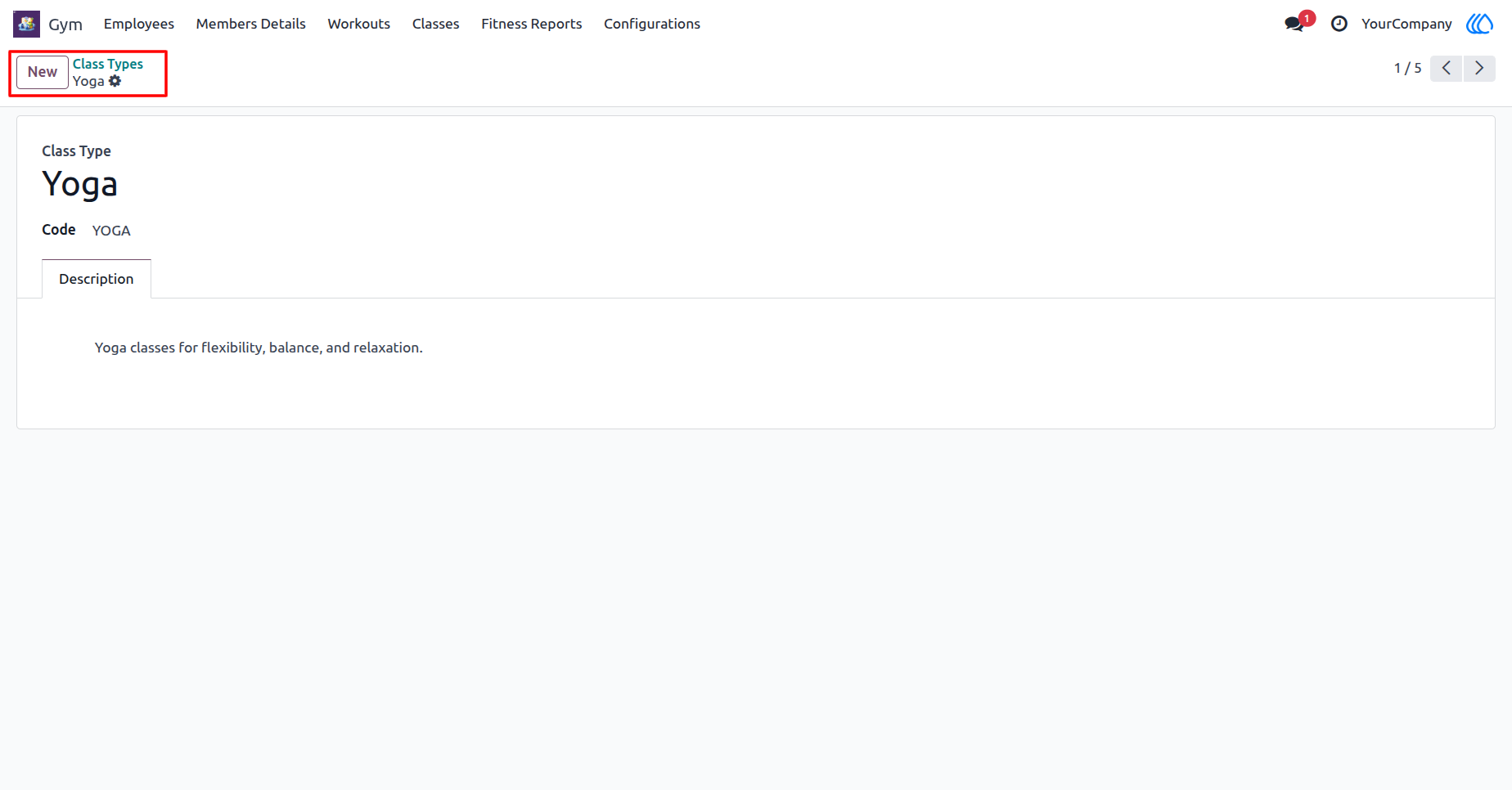
Task: Open the Members Details menu
Action: [251, 24]
